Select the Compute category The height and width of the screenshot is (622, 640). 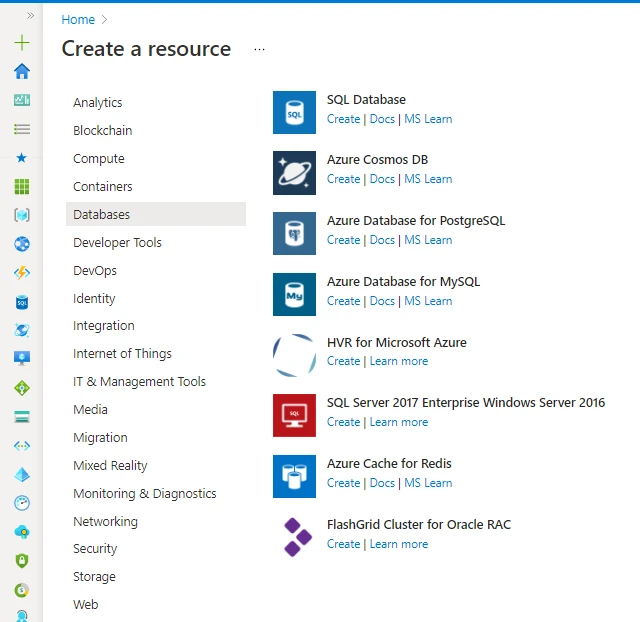(x=99, y=159)
